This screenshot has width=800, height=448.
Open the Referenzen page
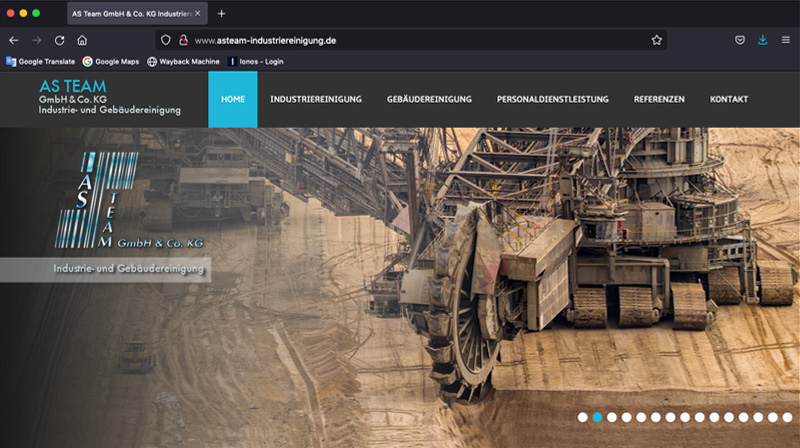pos(659,99)
